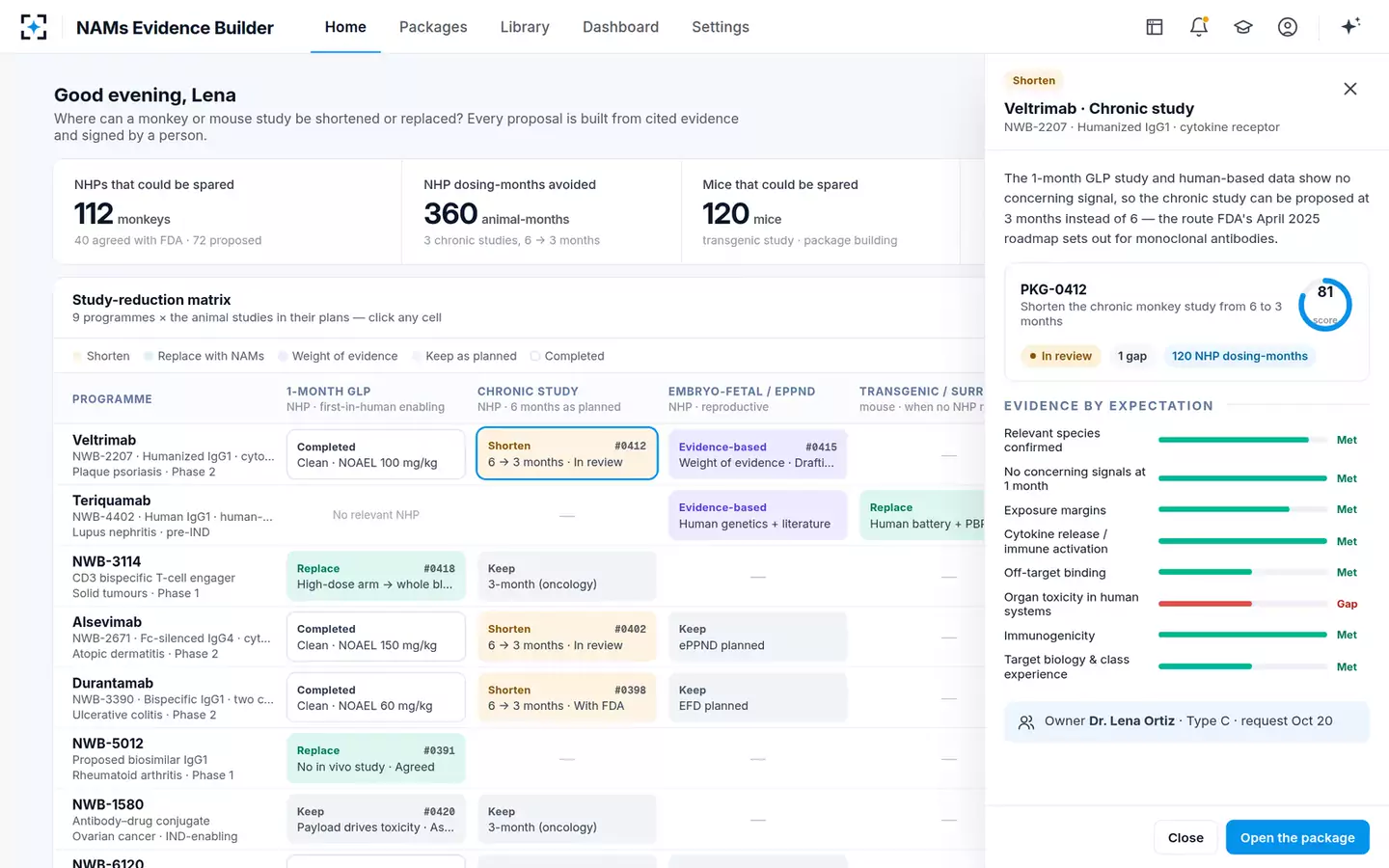Open the Library tab

pos(525,27)
